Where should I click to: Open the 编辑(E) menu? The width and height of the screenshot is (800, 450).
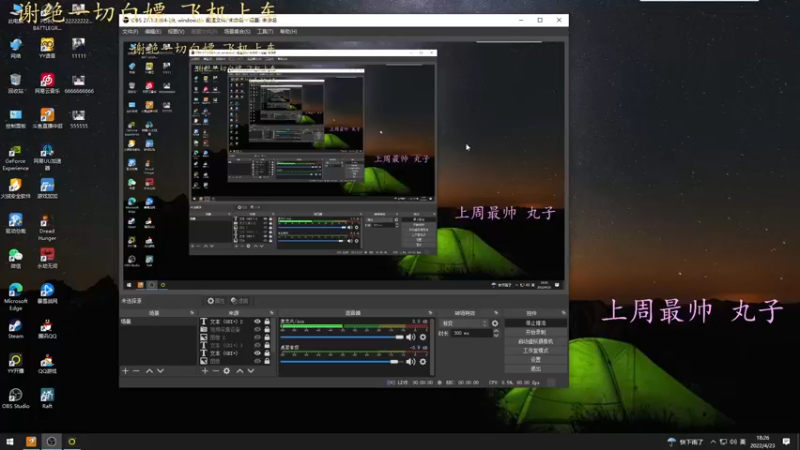coord(153,32)
